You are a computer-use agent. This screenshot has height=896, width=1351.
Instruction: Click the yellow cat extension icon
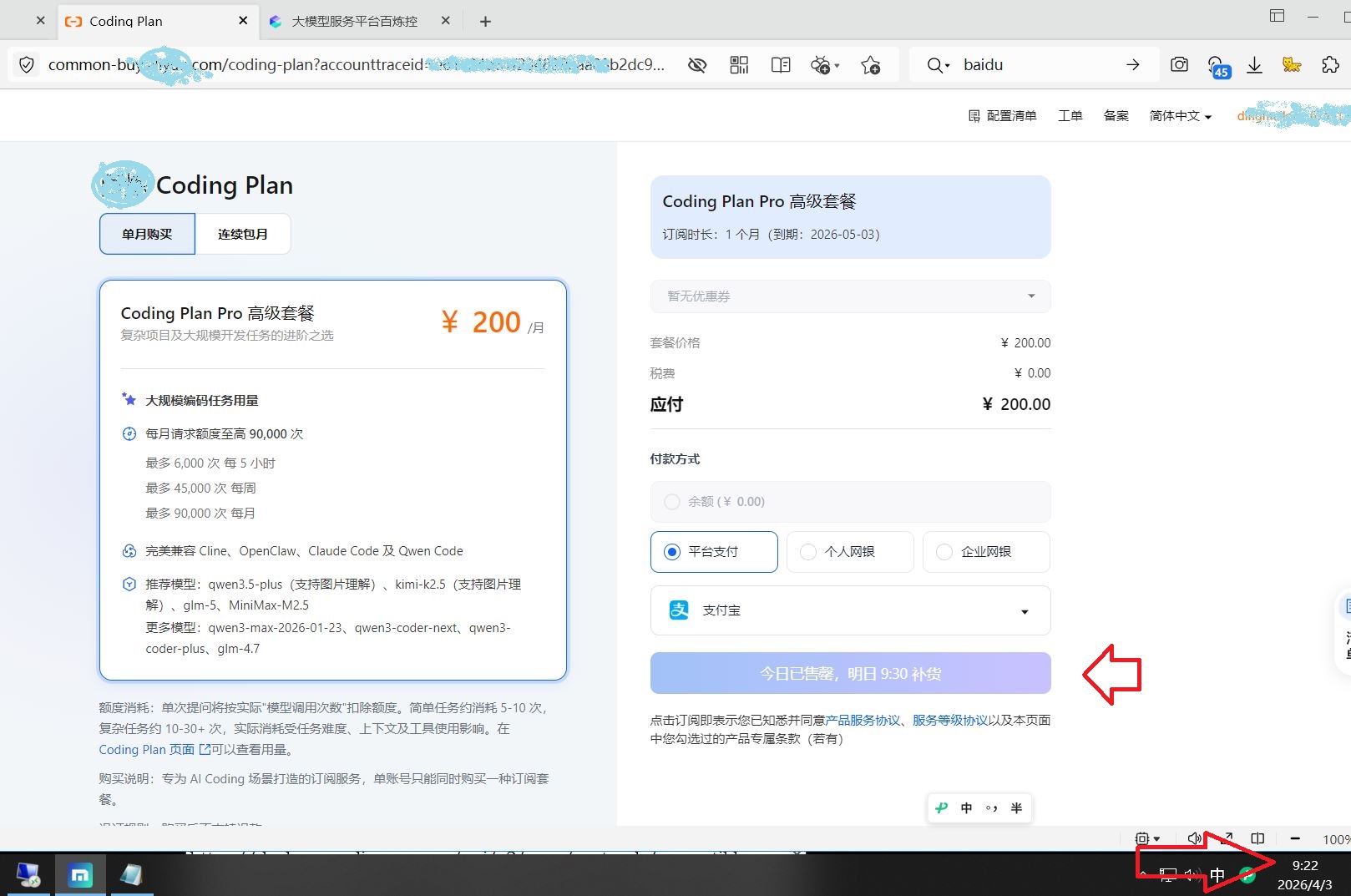(x=1292, y=64)
